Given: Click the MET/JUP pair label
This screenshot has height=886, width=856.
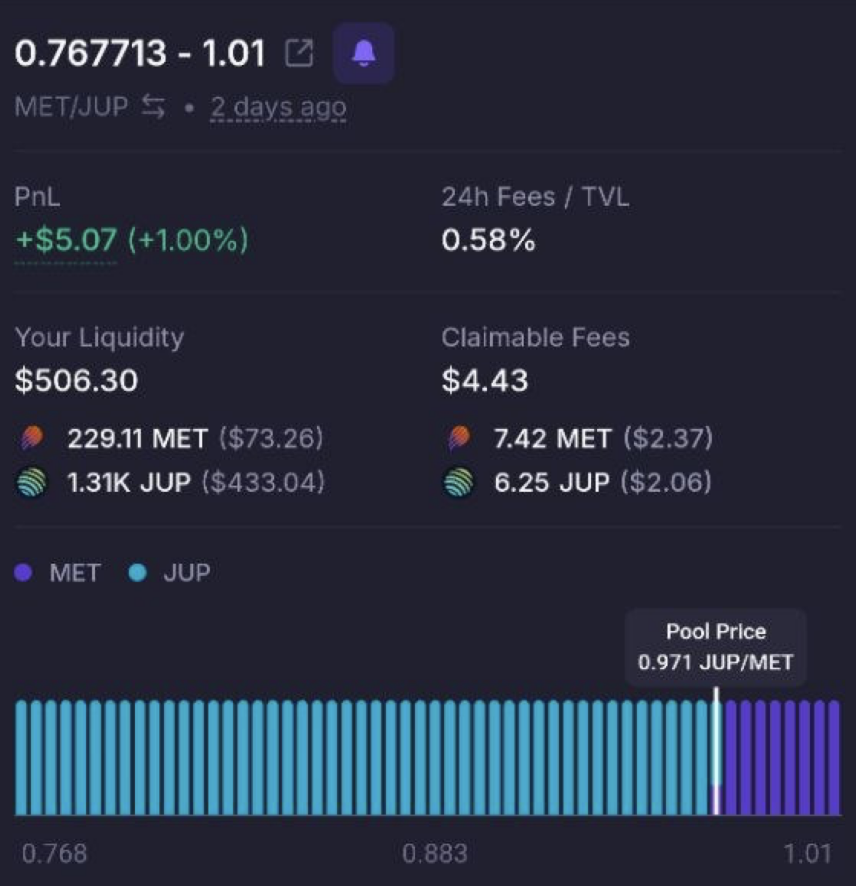Looking at the screenshot, I should click(x=71, y=106).
